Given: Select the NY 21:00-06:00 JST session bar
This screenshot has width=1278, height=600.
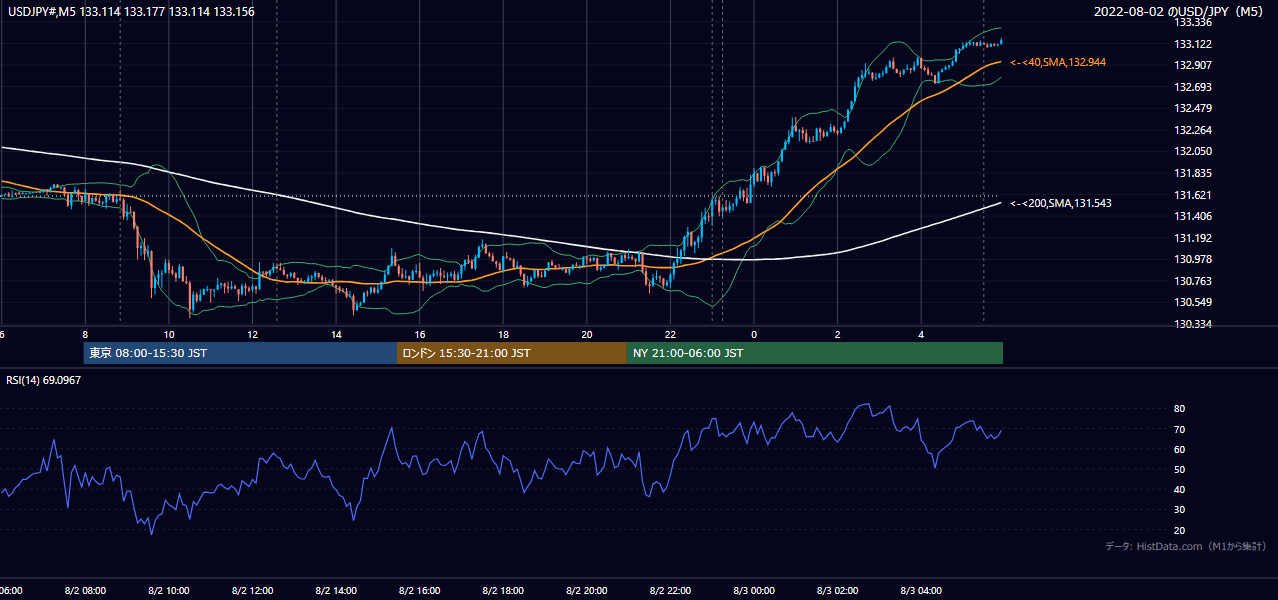Looking at the screenshot, I should pos(815,353).
